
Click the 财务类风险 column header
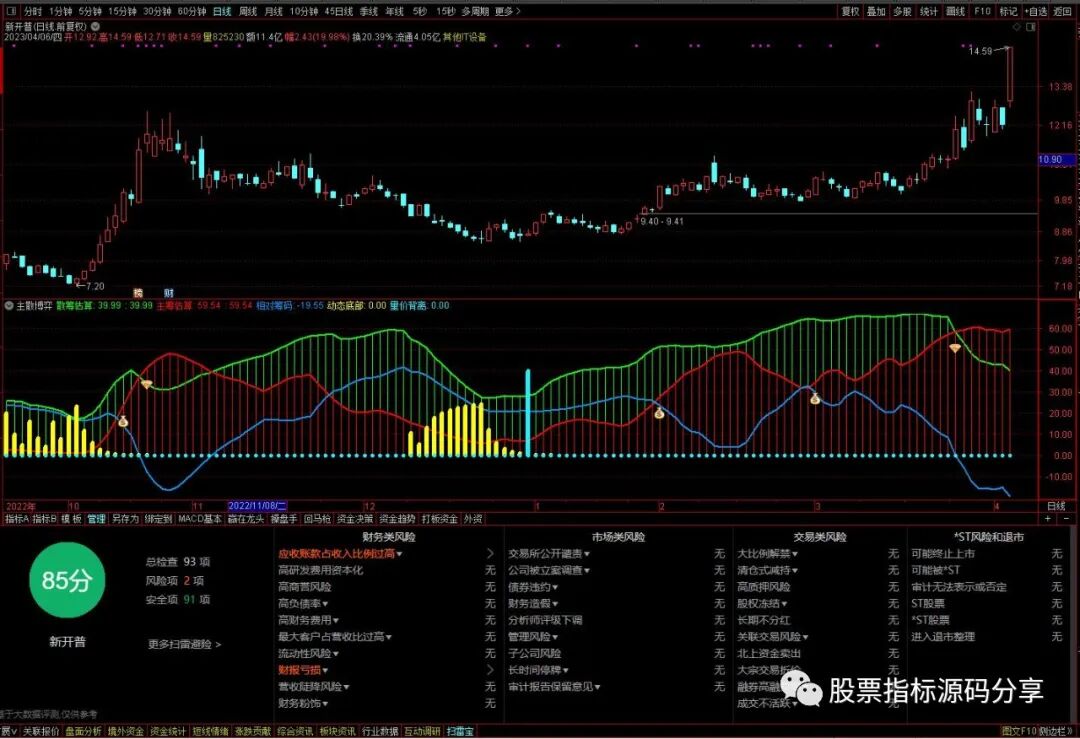pos(389,537)
